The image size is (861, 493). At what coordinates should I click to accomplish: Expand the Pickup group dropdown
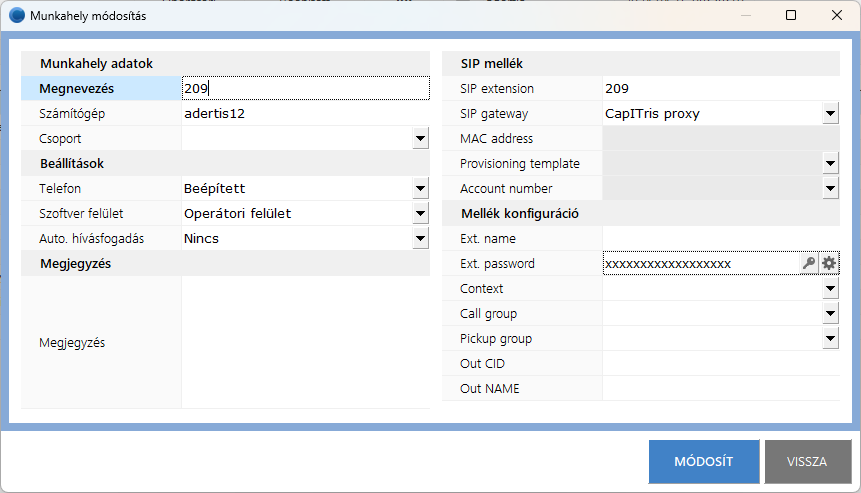coord(830,339)
